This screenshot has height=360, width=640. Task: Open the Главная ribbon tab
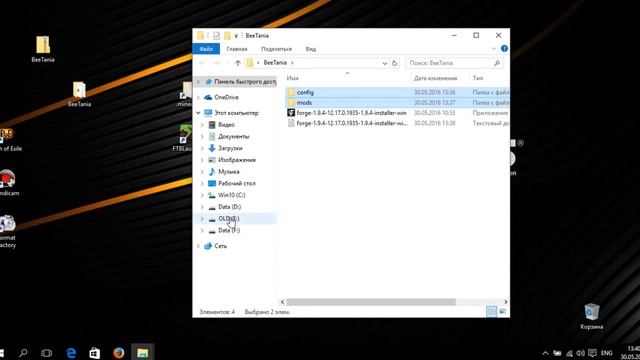tap(237, 49)
